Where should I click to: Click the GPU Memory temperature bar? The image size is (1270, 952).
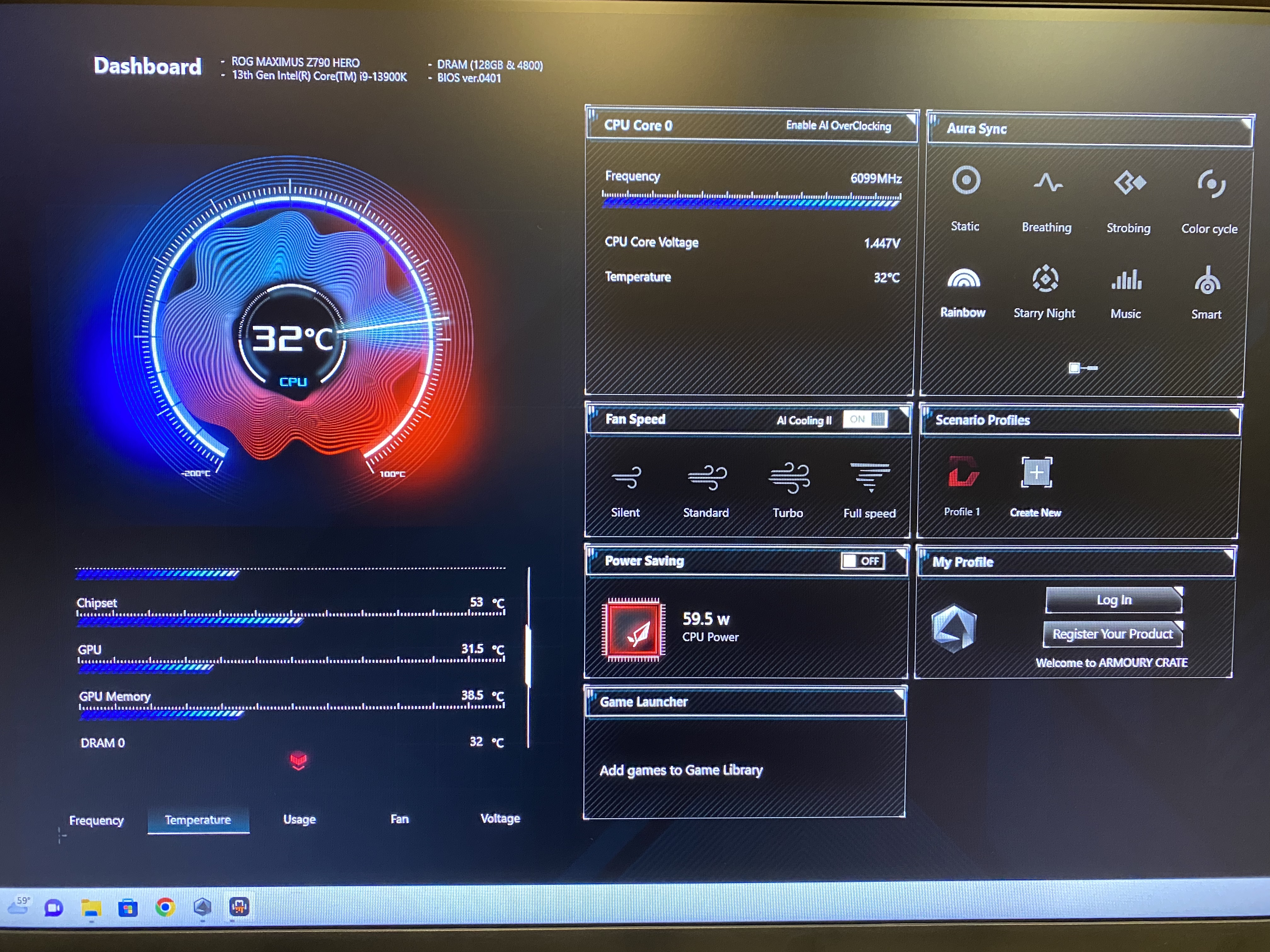point(292,711)
